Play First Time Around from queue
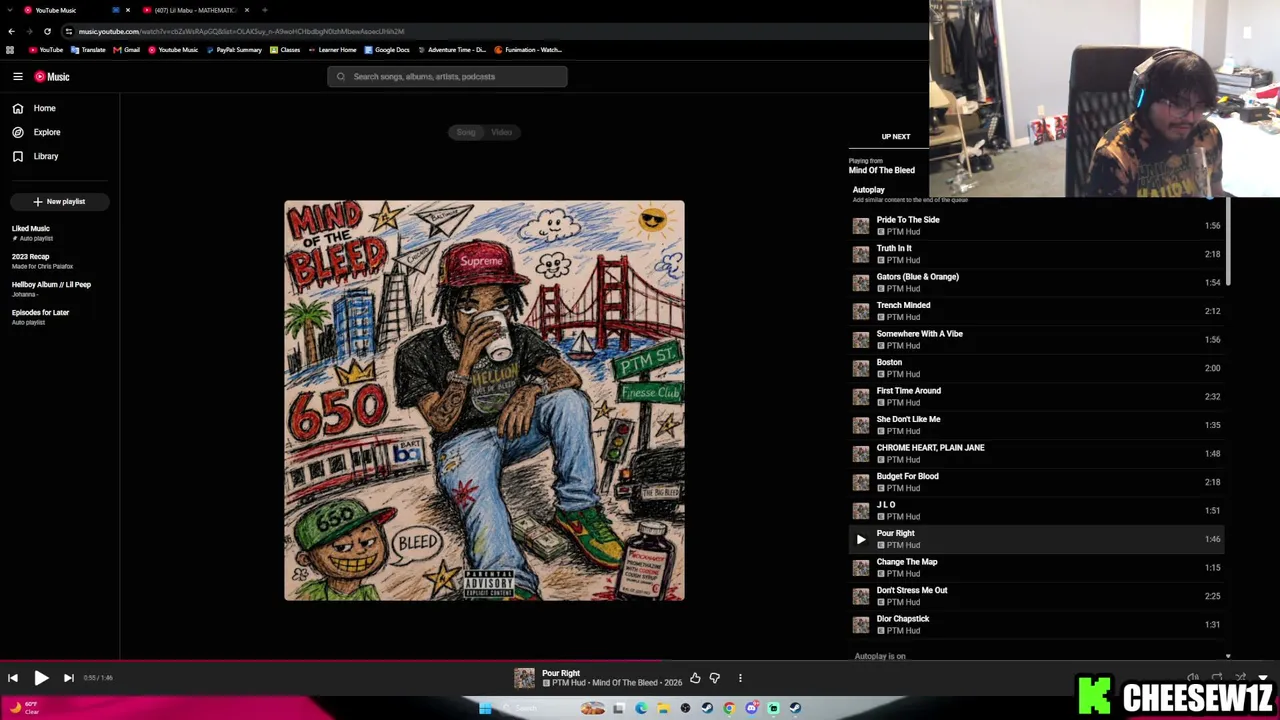Viewport: 1280px width, 720px height. (1037, 396)
